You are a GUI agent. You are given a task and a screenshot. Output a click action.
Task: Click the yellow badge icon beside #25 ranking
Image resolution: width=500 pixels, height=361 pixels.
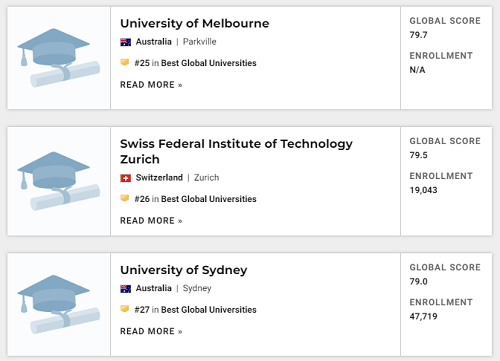coord(125,62)
